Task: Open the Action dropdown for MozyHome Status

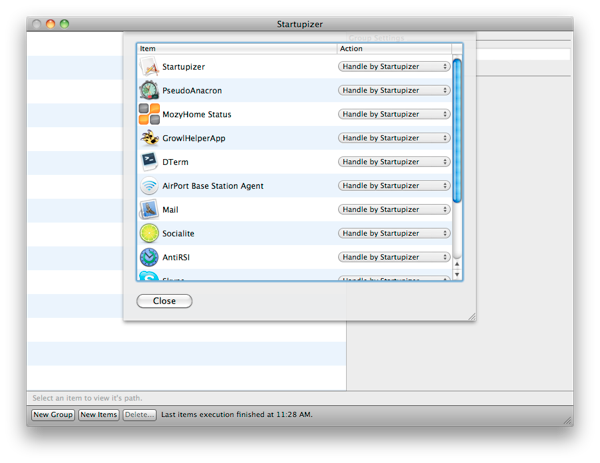Action: pos(394,114)
